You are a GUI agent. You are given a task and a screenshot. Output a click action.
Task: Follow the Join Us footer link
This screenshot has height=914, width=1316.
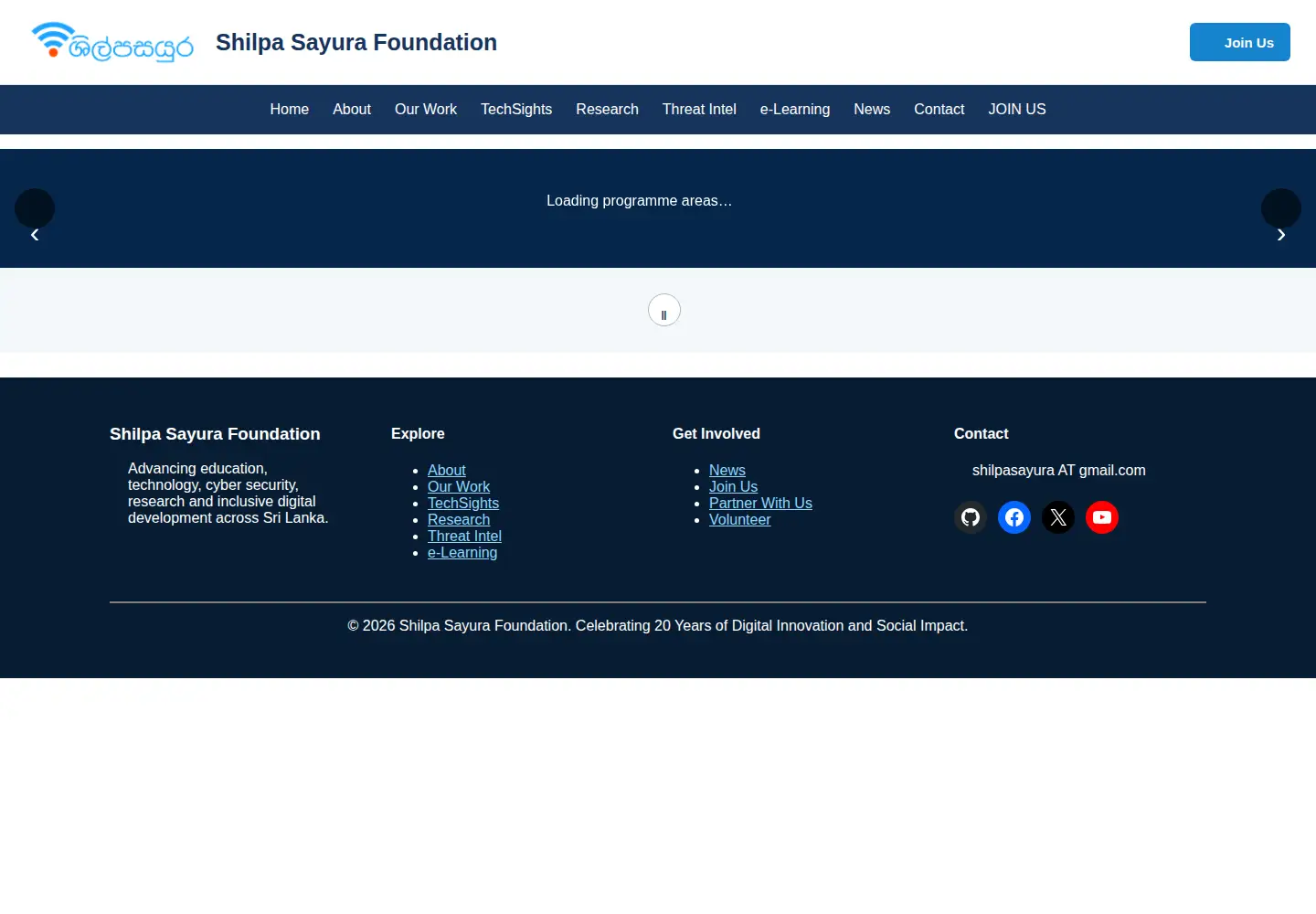(x=733, y=486)
